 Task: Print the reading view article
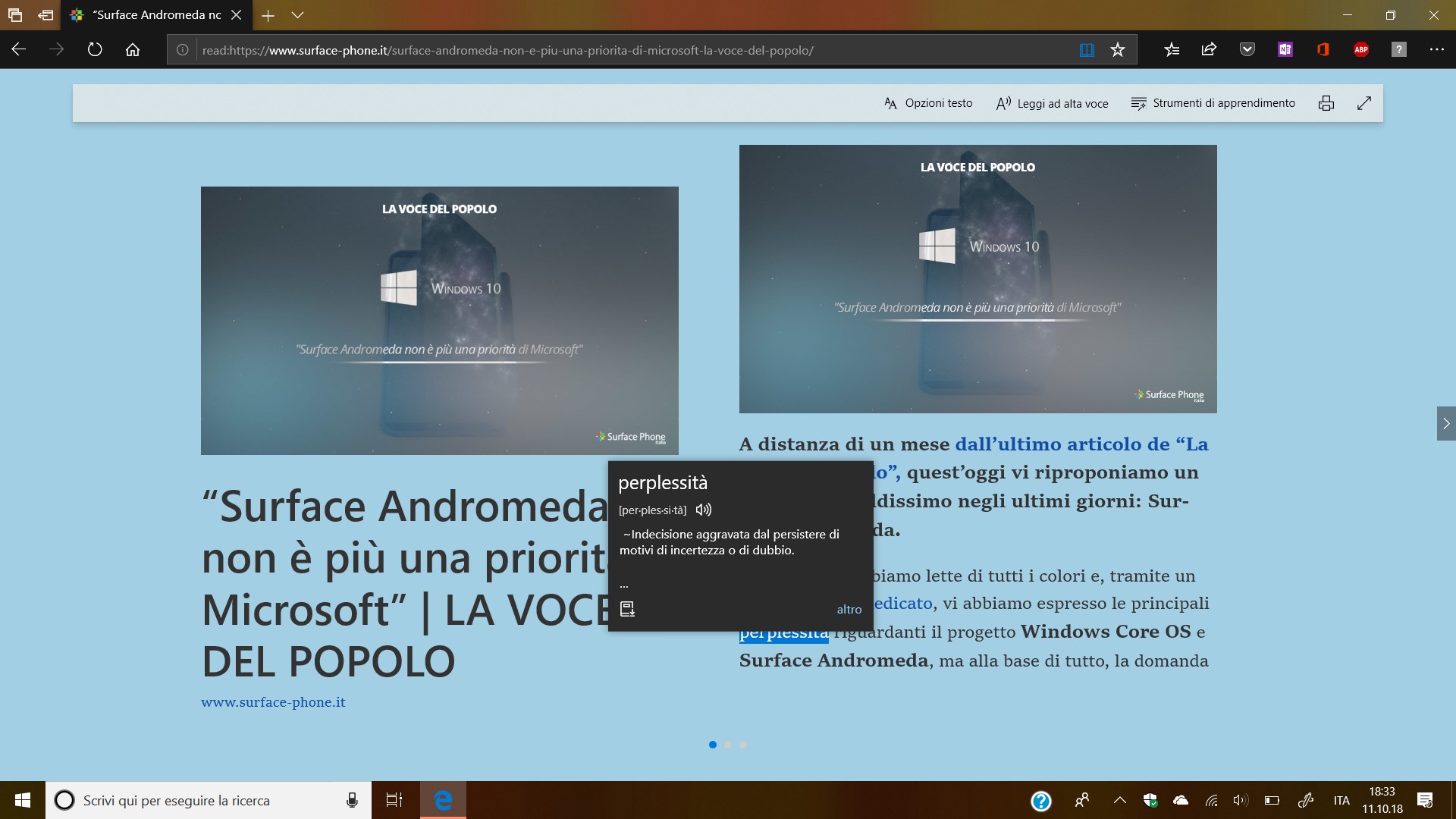pos(1326,103)
